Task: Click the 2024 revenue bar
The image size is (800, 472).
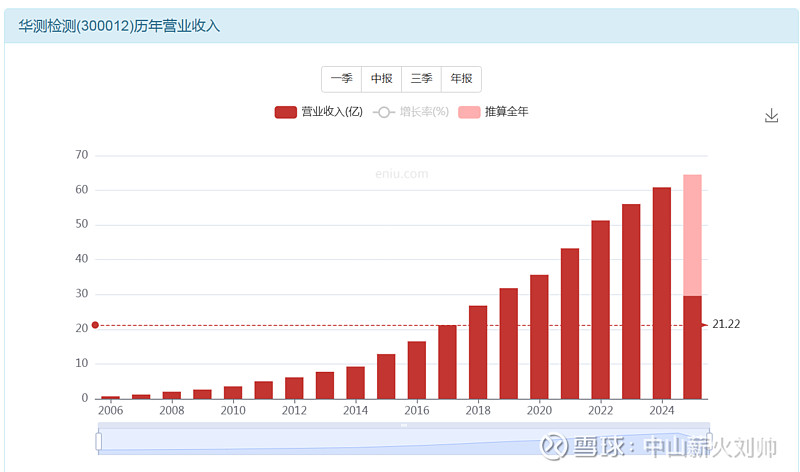Action: [x=662, y=293]
